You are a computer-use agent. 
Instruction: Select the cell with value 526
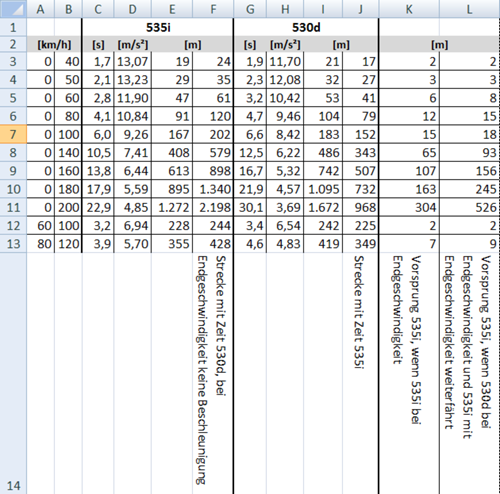coord(469,207)
